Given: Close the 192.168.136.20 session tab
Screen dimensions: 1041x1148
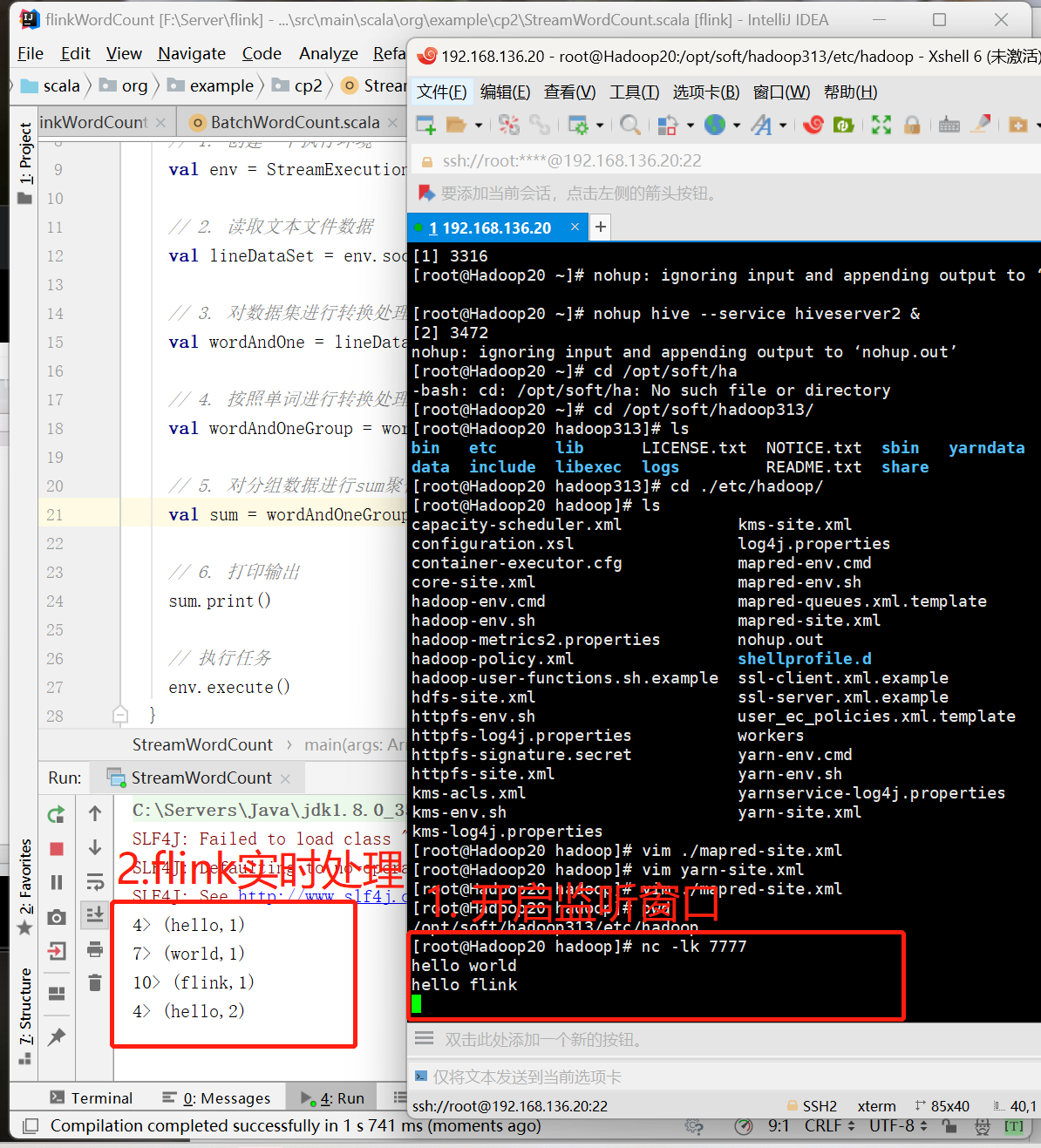Looking at the screenshot, I should point(575,227).
